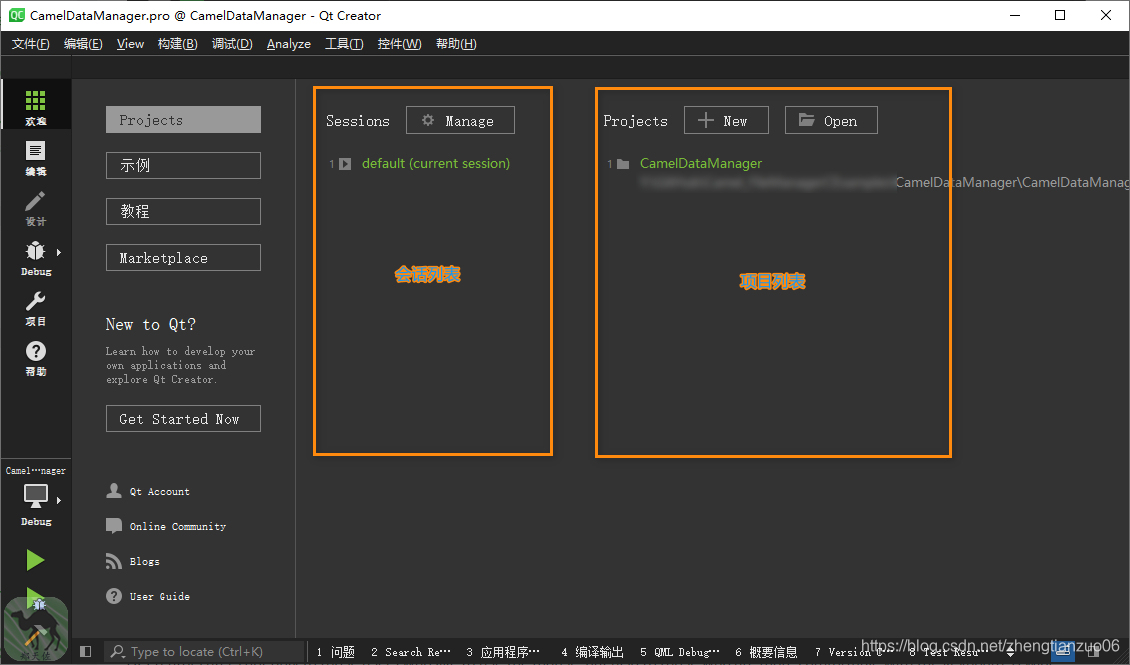Click the New project button

(x=726, y=120)
